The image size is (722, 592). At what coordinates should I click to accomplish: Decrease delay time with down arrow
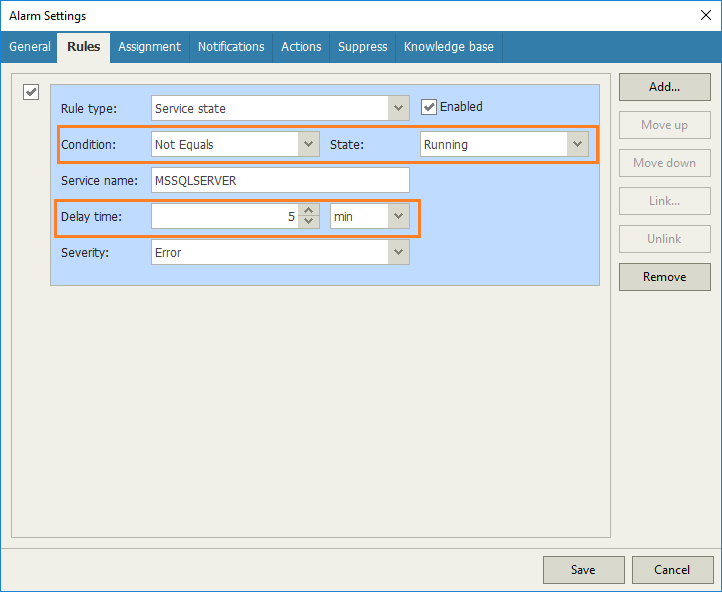pyautogui.click(x=309, y=222)
